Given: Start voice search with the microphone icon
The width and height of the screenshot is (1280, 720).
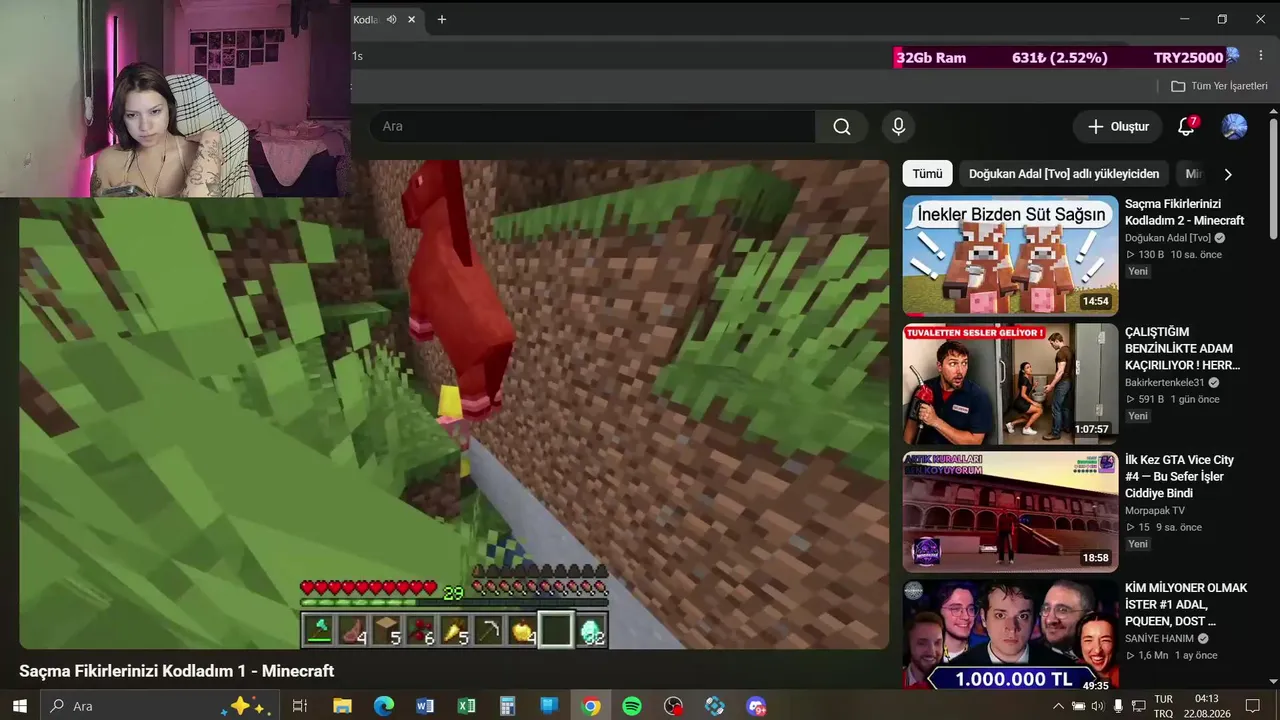Looking at the screenshot, I should tap(898, 127).
